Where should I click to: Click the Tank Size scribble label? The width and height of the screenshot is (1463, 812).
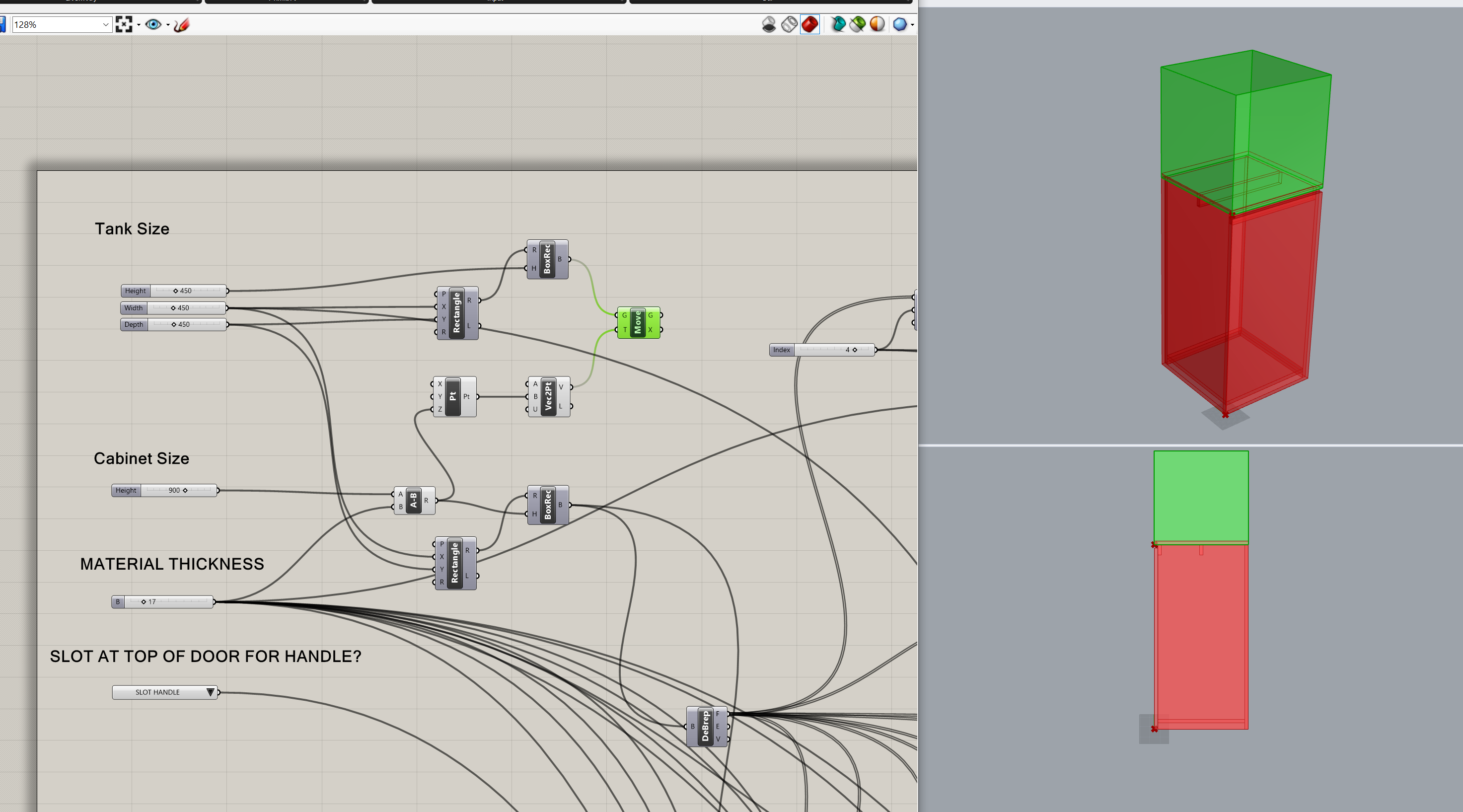point(132,228)
